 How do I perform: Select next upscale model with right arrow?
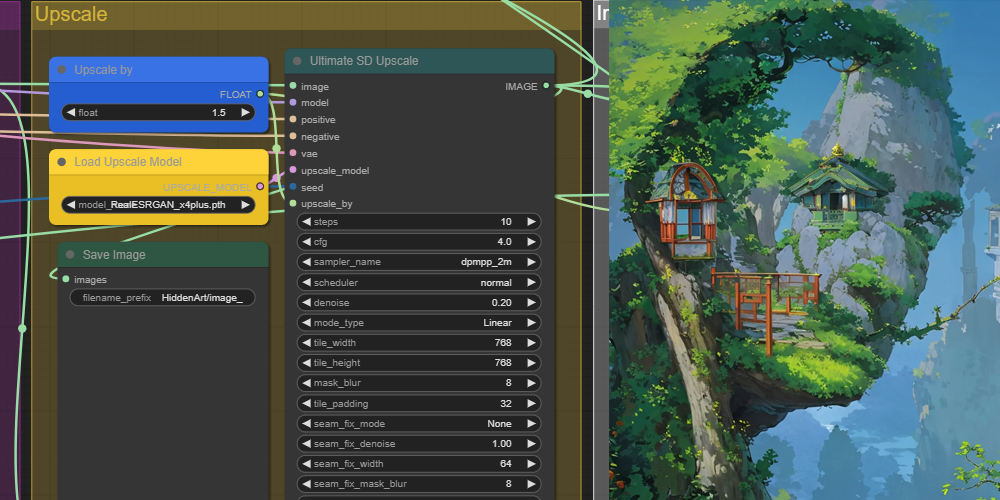click(246, 205)
